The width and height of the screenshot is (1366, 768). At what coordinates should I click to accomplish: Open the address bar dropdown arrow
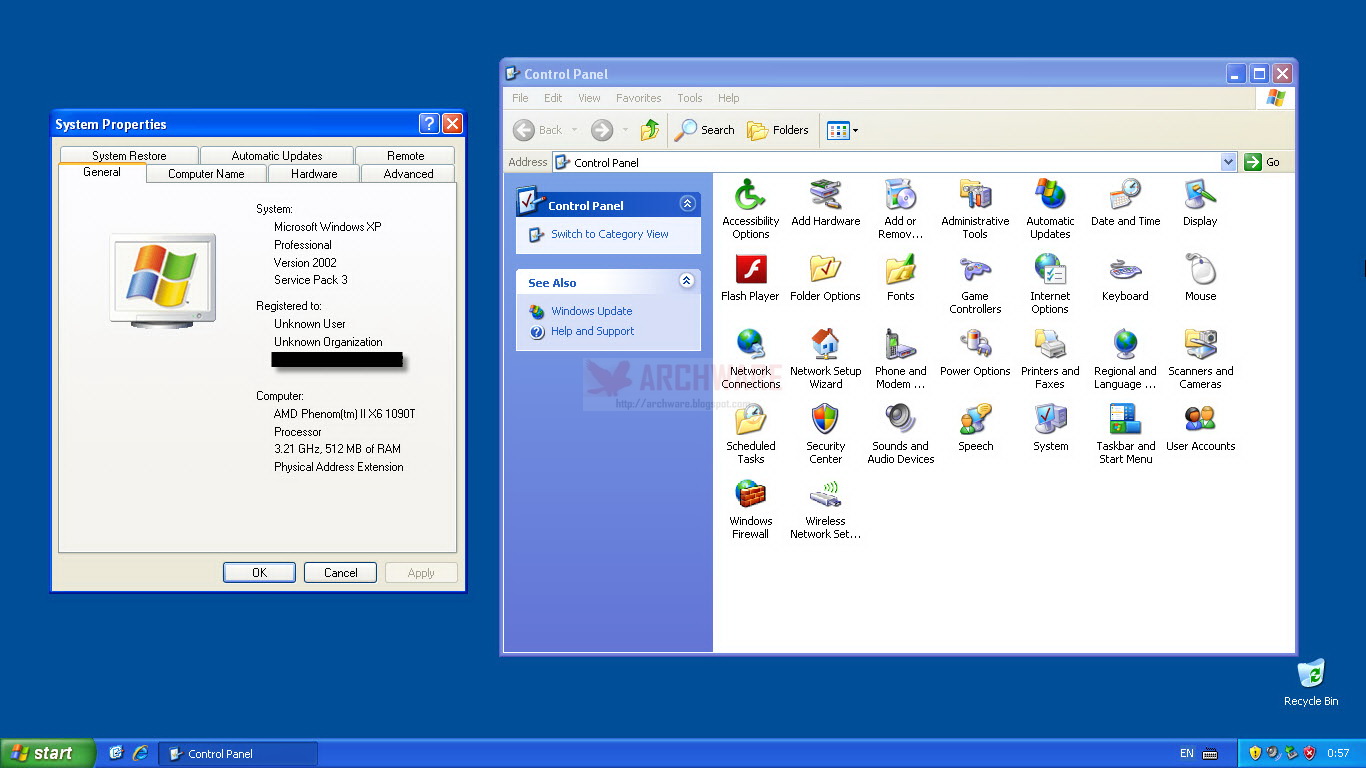point(1229,162)
